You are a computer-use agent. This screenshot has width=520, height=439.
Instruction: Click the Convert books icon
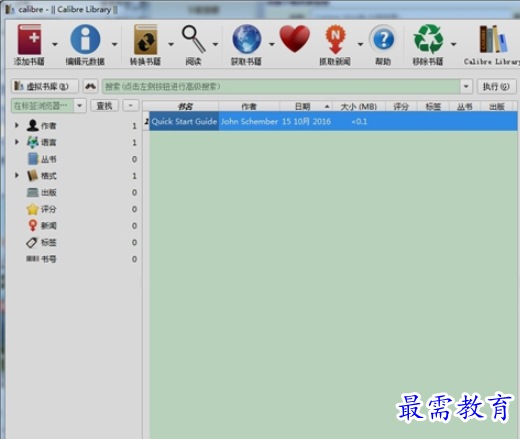coord(145,39)
